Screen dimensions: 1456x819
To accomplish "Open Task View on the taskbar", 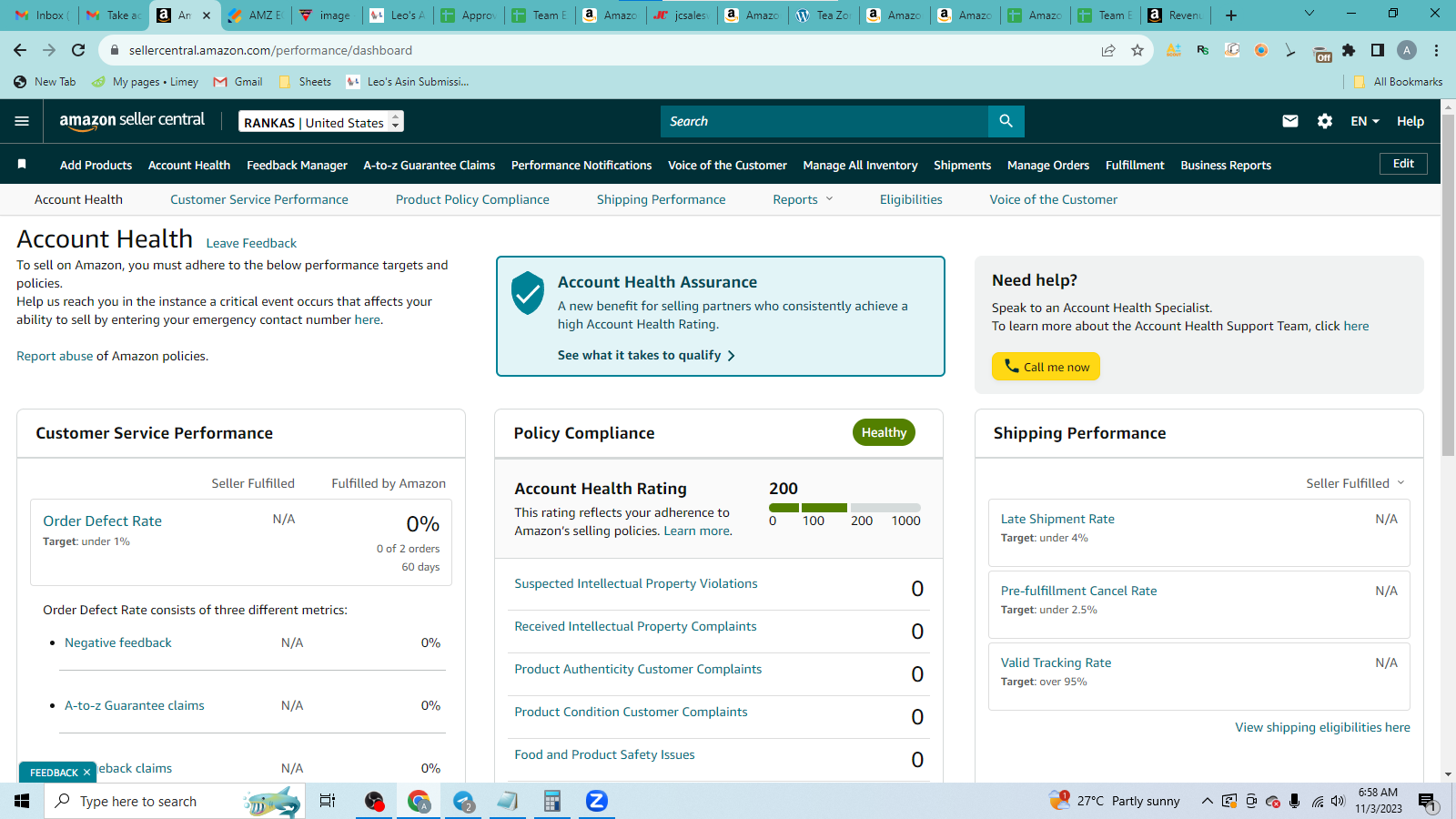I will click(328, 801).
